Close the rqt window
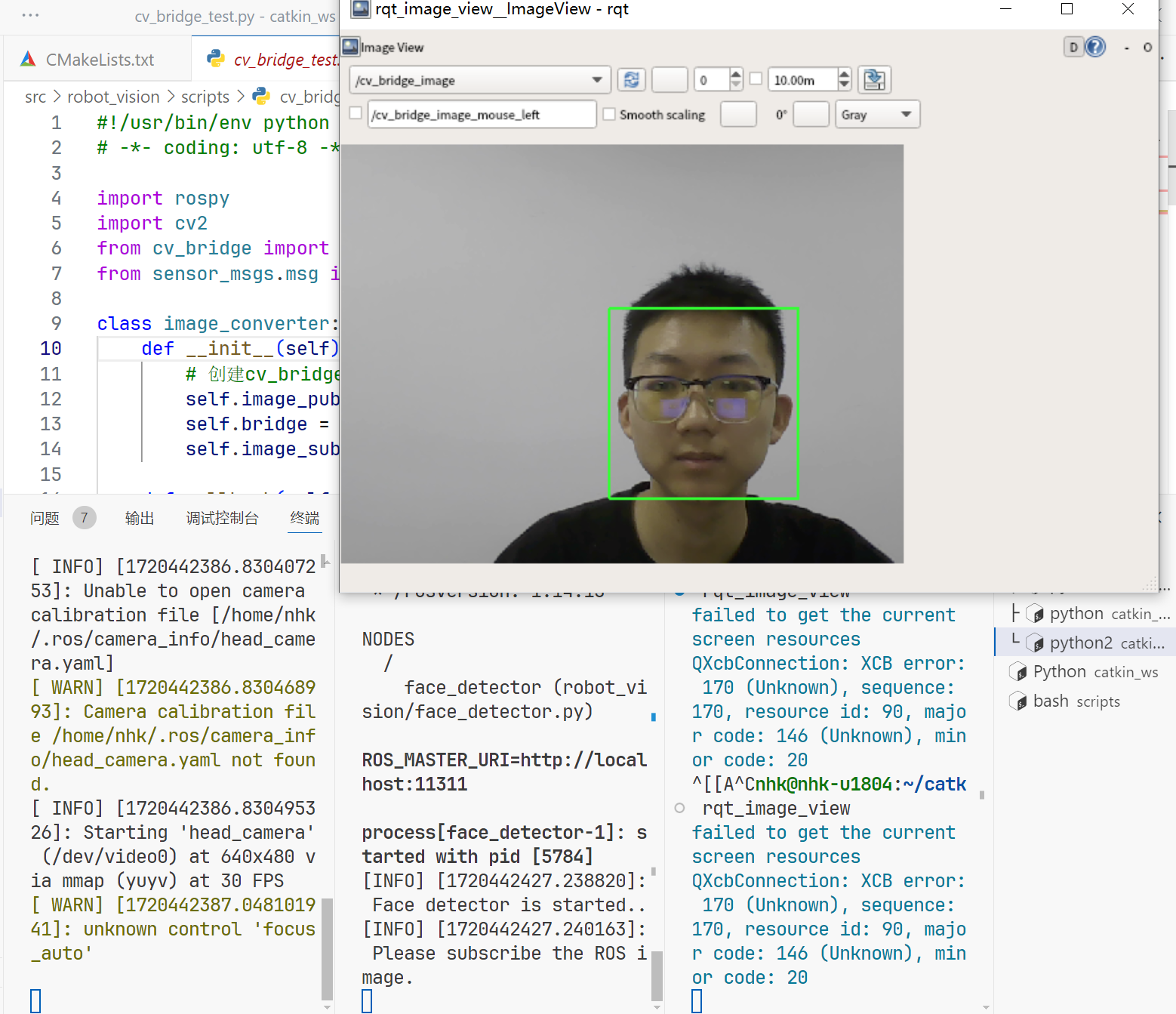The width and height of the screenshot is (1176, 1014). pos(1128,9)
